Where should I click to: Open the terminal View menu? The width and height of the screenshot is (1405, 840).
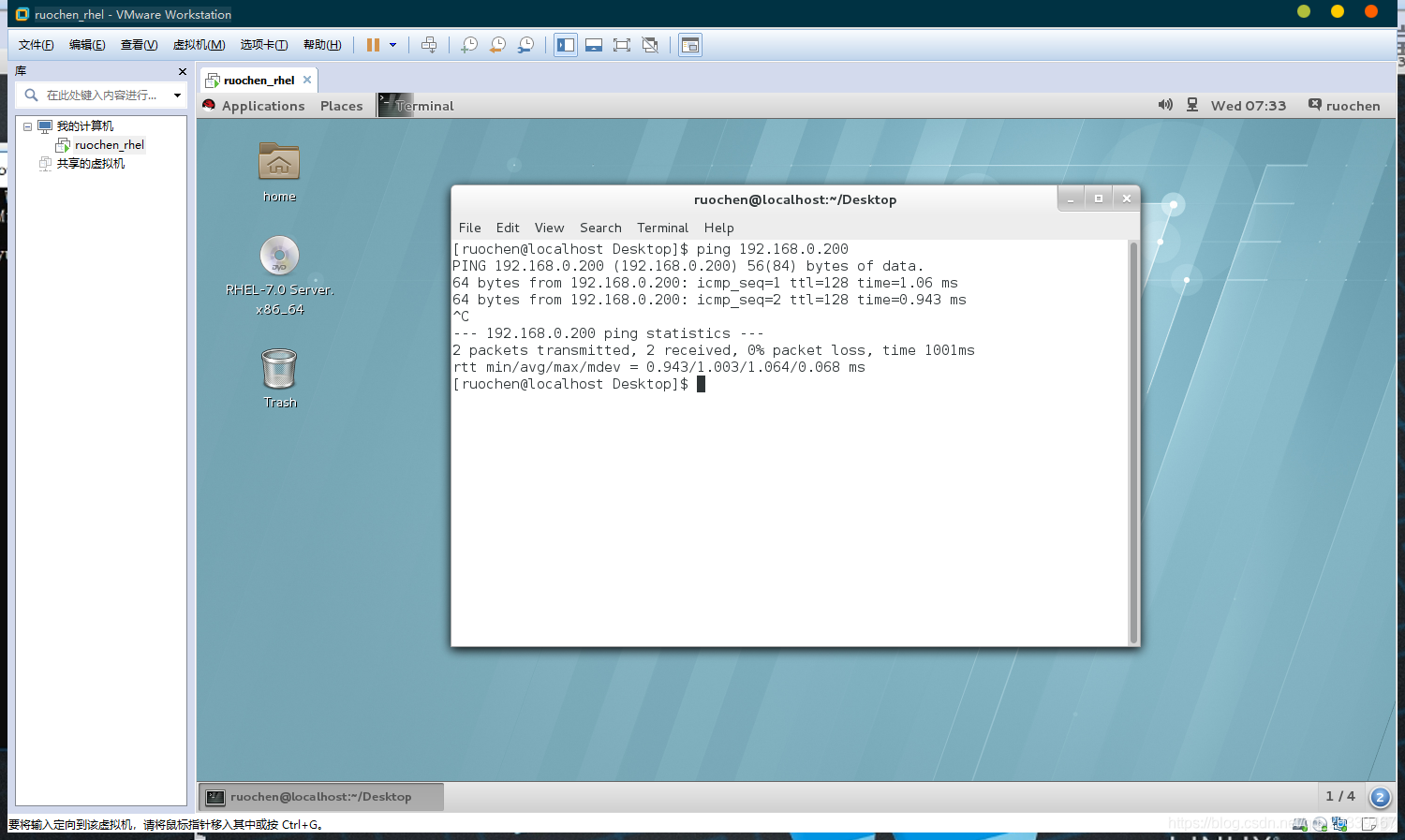(549, 228)
